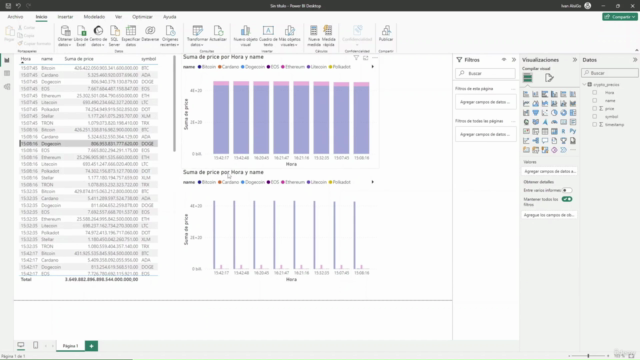The width and height of the screenshot is (640, 360).
Task: Select the funnel visualization
Action: [x=535, y=113]
